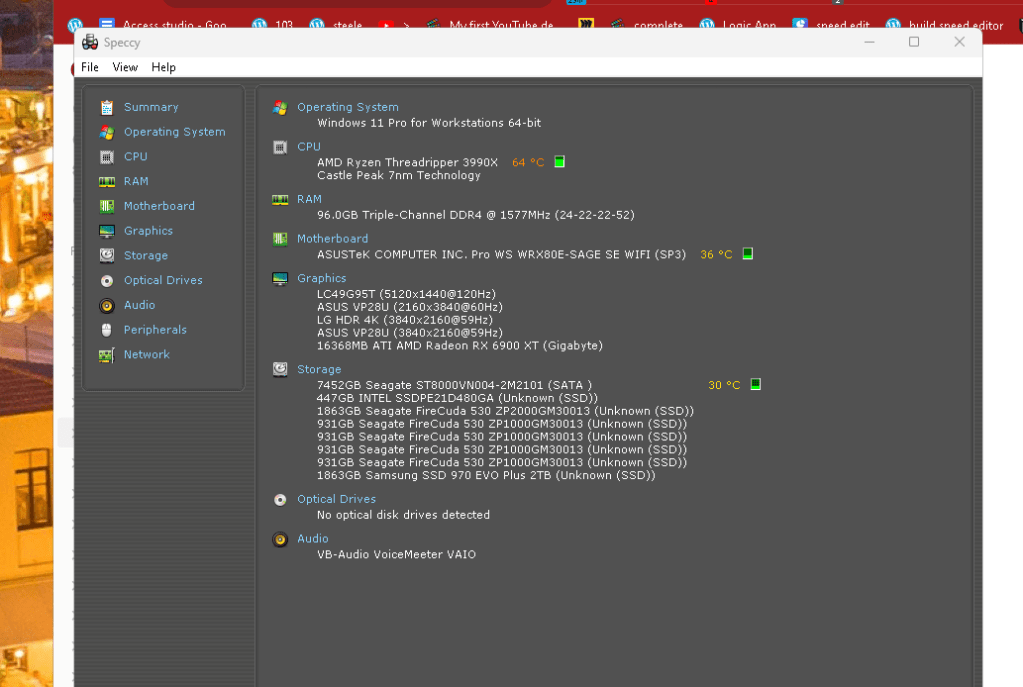
Task: Switch to the 'Access studio' browser tab
Action: pyautogui.click(x=163, y=25)
